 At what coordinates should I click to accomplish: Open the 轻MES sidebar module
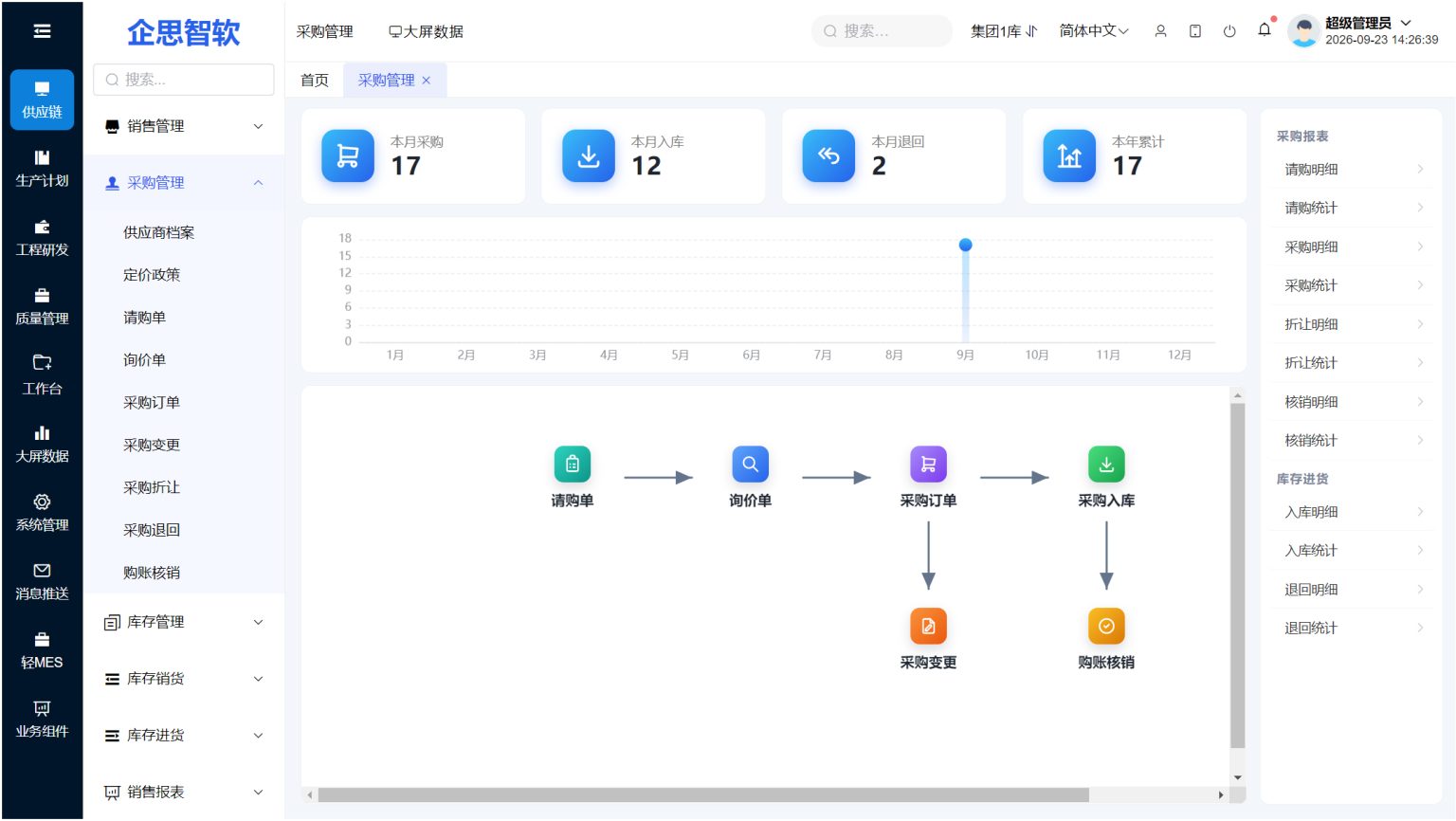coord(42,651)
